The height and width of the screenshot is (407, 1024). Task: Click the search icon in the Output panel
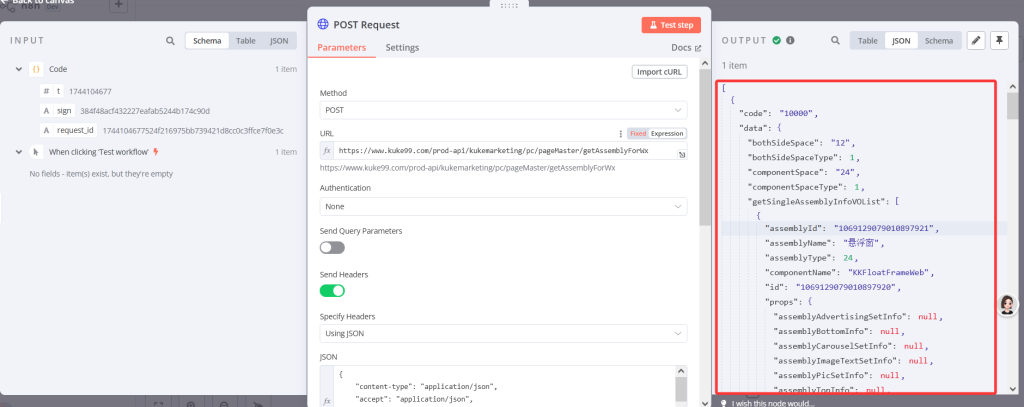[x=834, y=41]
